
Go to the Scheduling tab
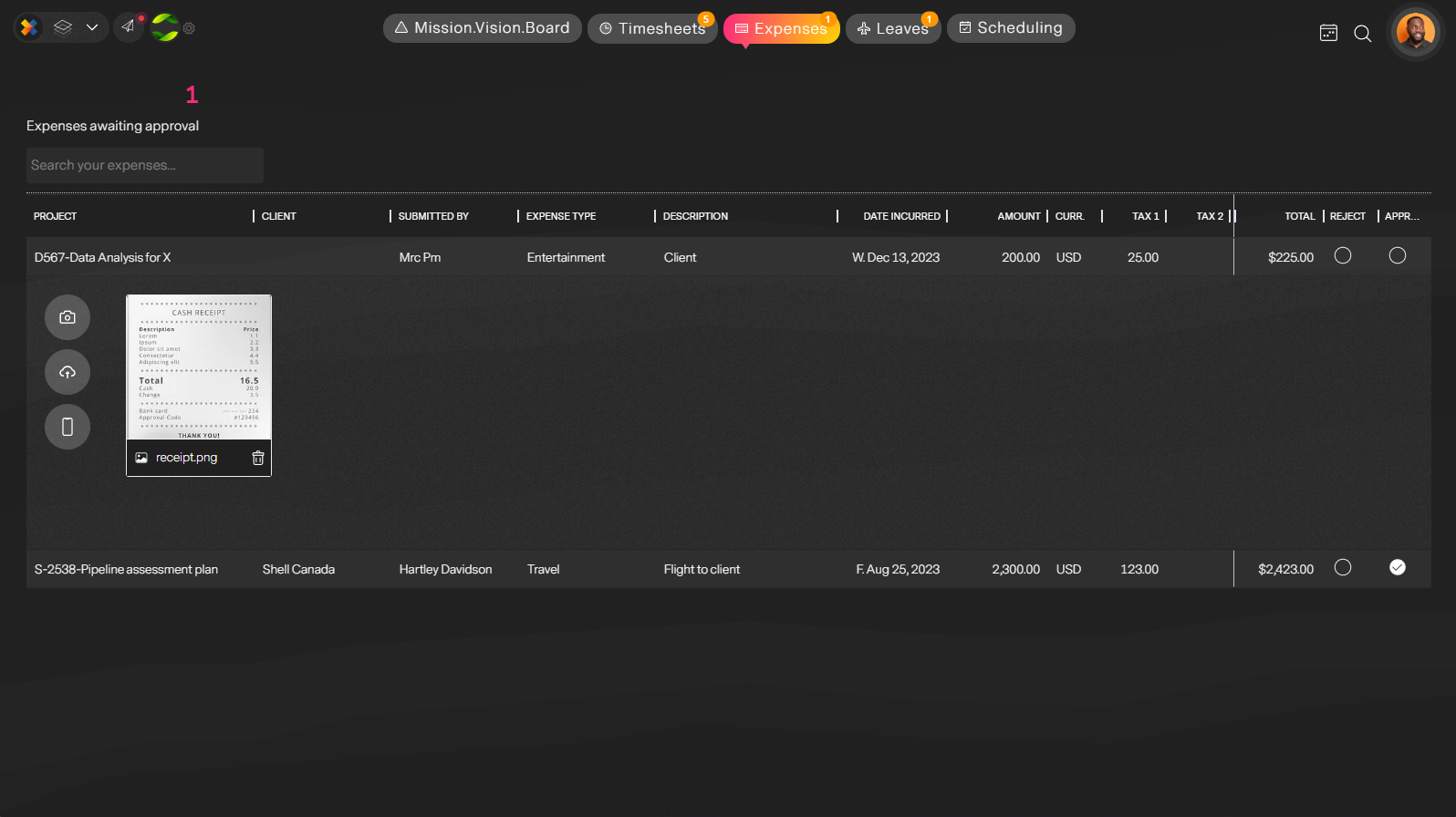pyautogui.click(x=1011, y=28)
